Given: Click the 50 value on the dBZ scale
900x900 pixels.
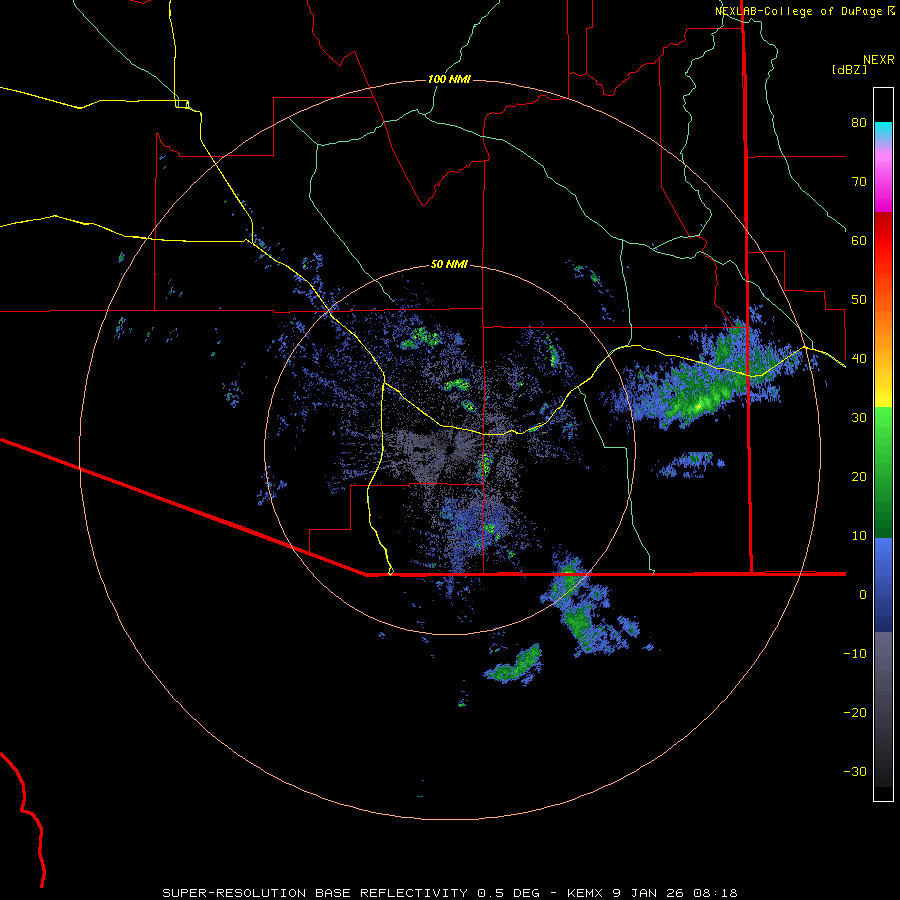Looking at the screenshot, I should (x=859, y=300).
